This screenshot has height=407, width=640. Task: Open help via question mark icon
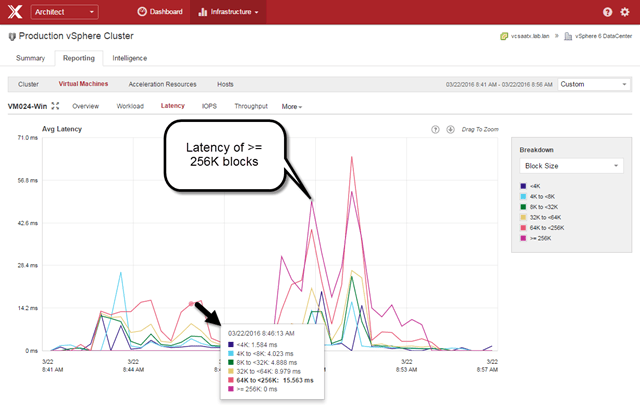pyautogui.click(x=607, y=12)
